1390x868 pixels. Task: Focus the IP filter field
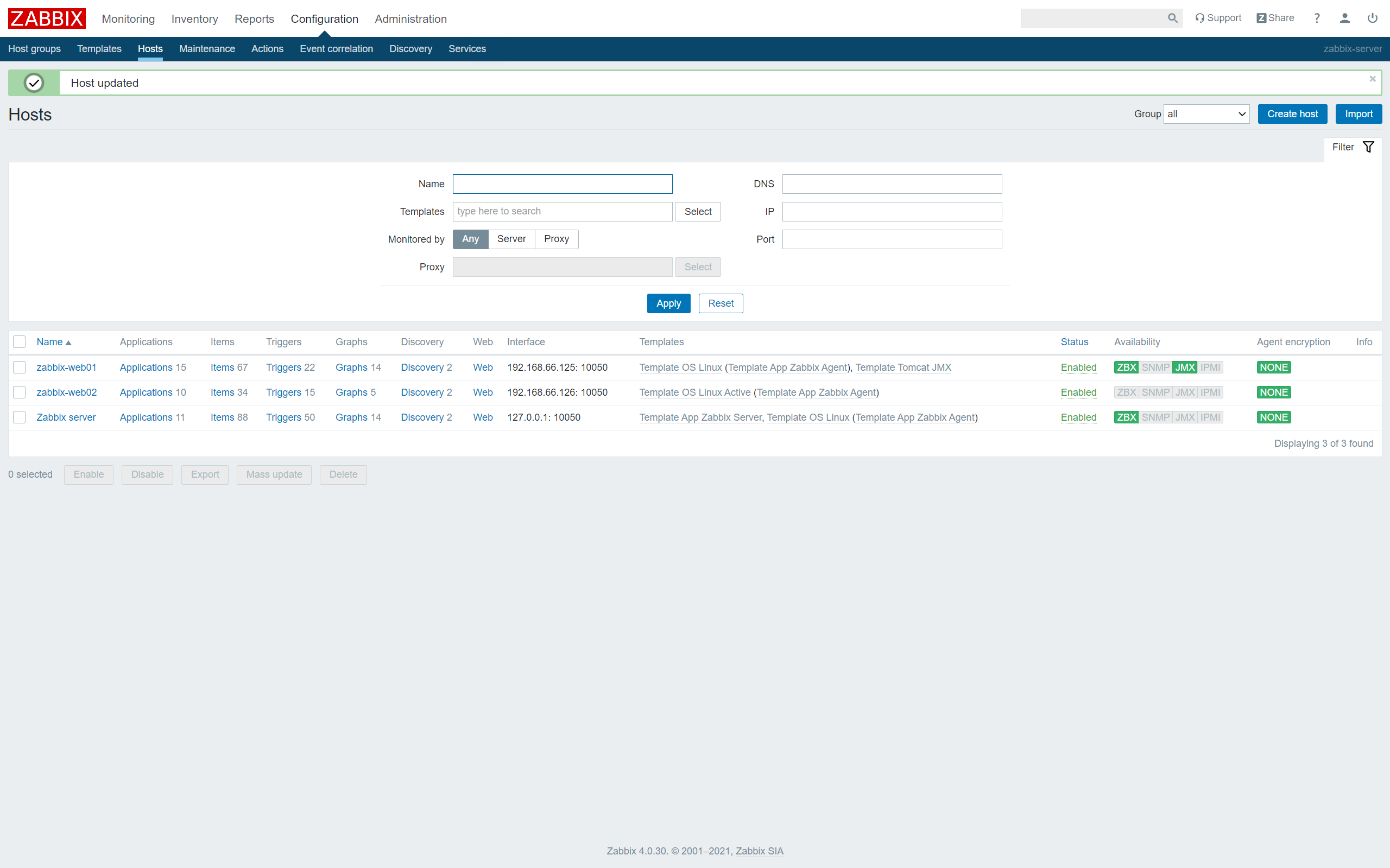coord(892,211)
